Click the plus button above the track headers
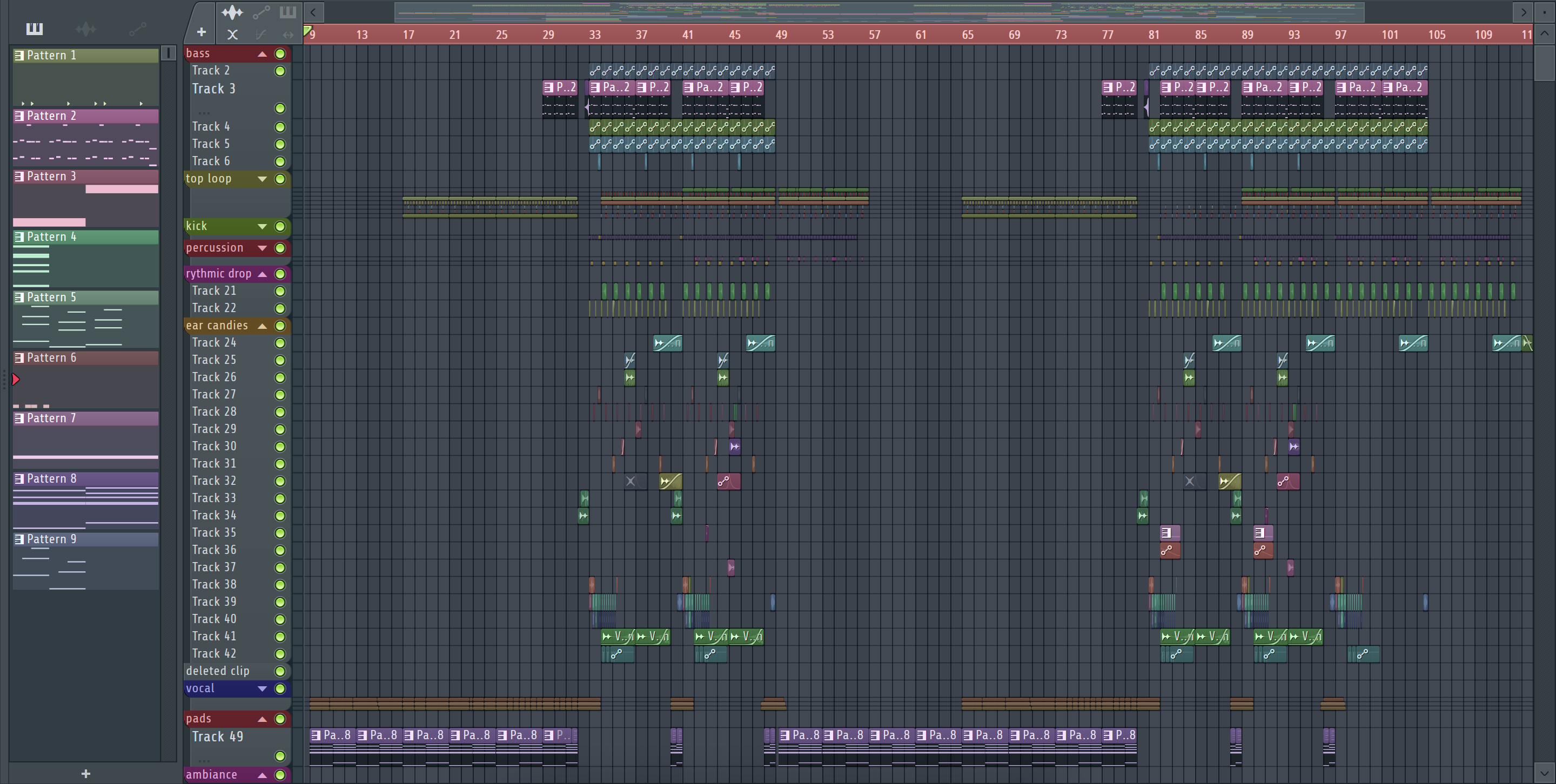 point(201,32)
